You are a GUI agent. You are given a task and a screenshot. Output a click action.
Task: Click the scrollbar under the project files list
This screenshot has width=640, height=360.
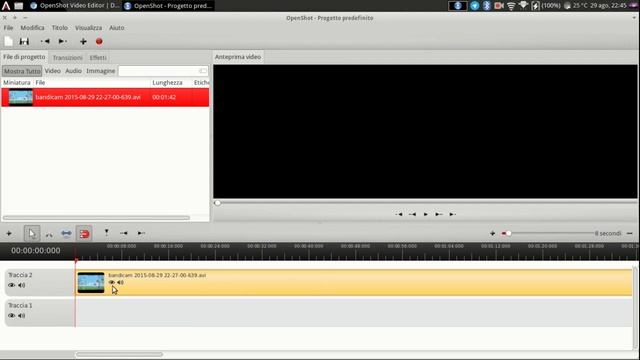96,218
